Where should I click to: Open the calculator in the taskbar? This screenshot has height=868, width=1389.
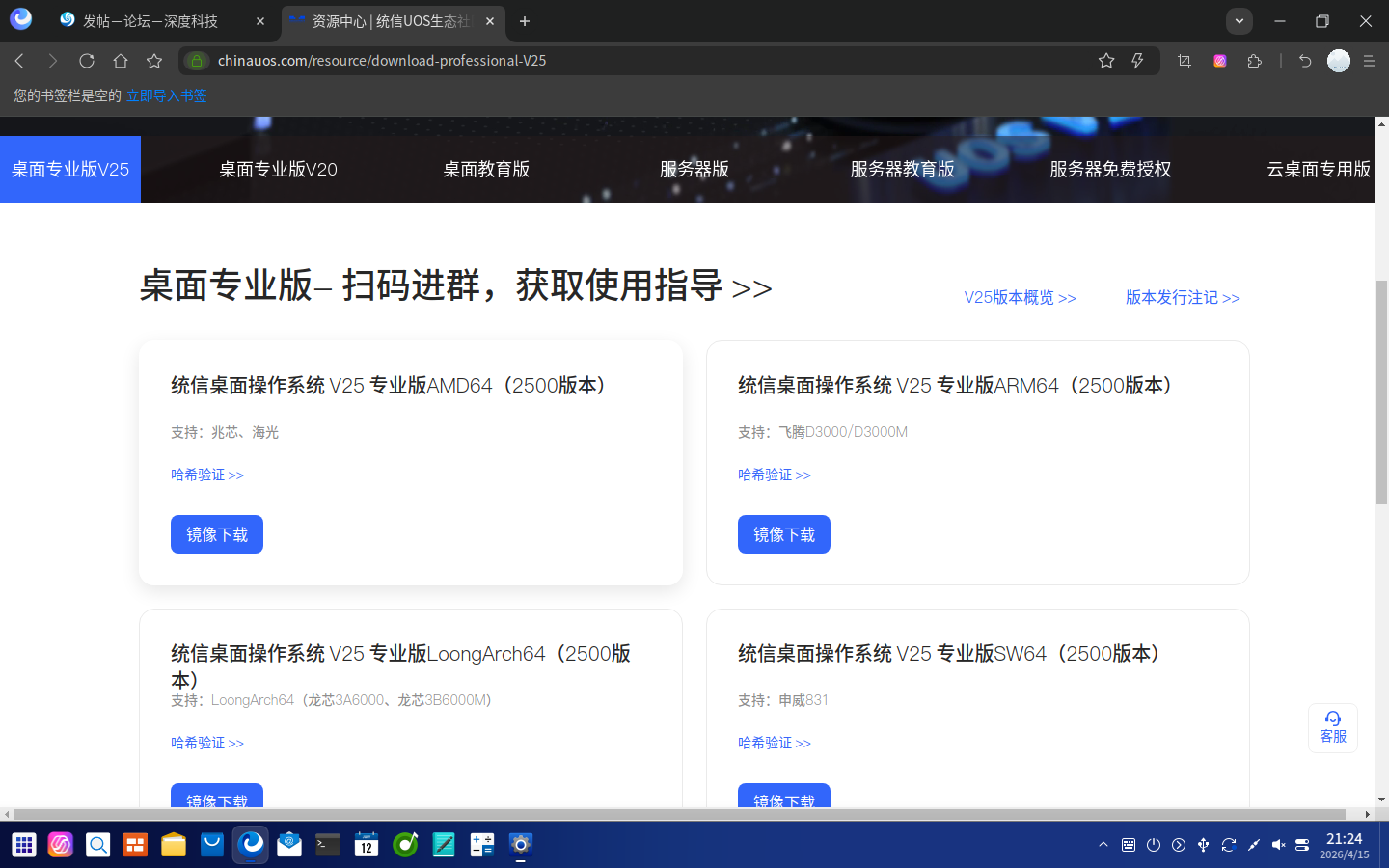pyautogui.click(x=482, y=846)
